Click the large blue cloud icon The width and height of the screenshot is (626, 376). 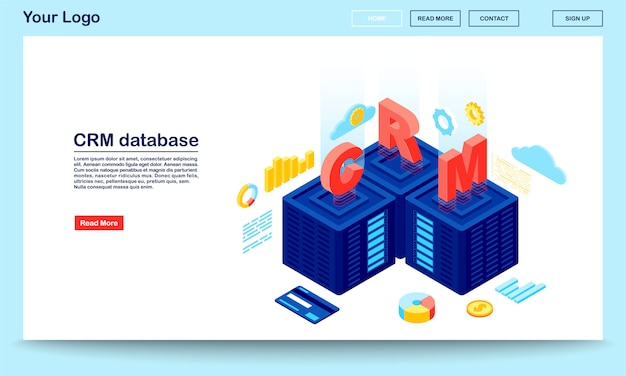click(539, 164)
